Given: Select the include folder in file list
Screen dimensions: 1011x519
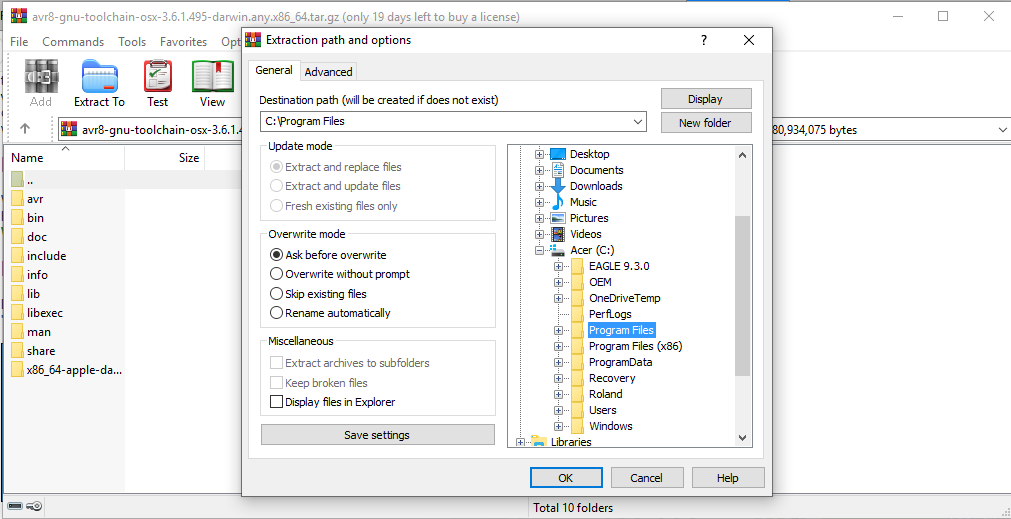Looking at the screenshot, I should point(46,256).
